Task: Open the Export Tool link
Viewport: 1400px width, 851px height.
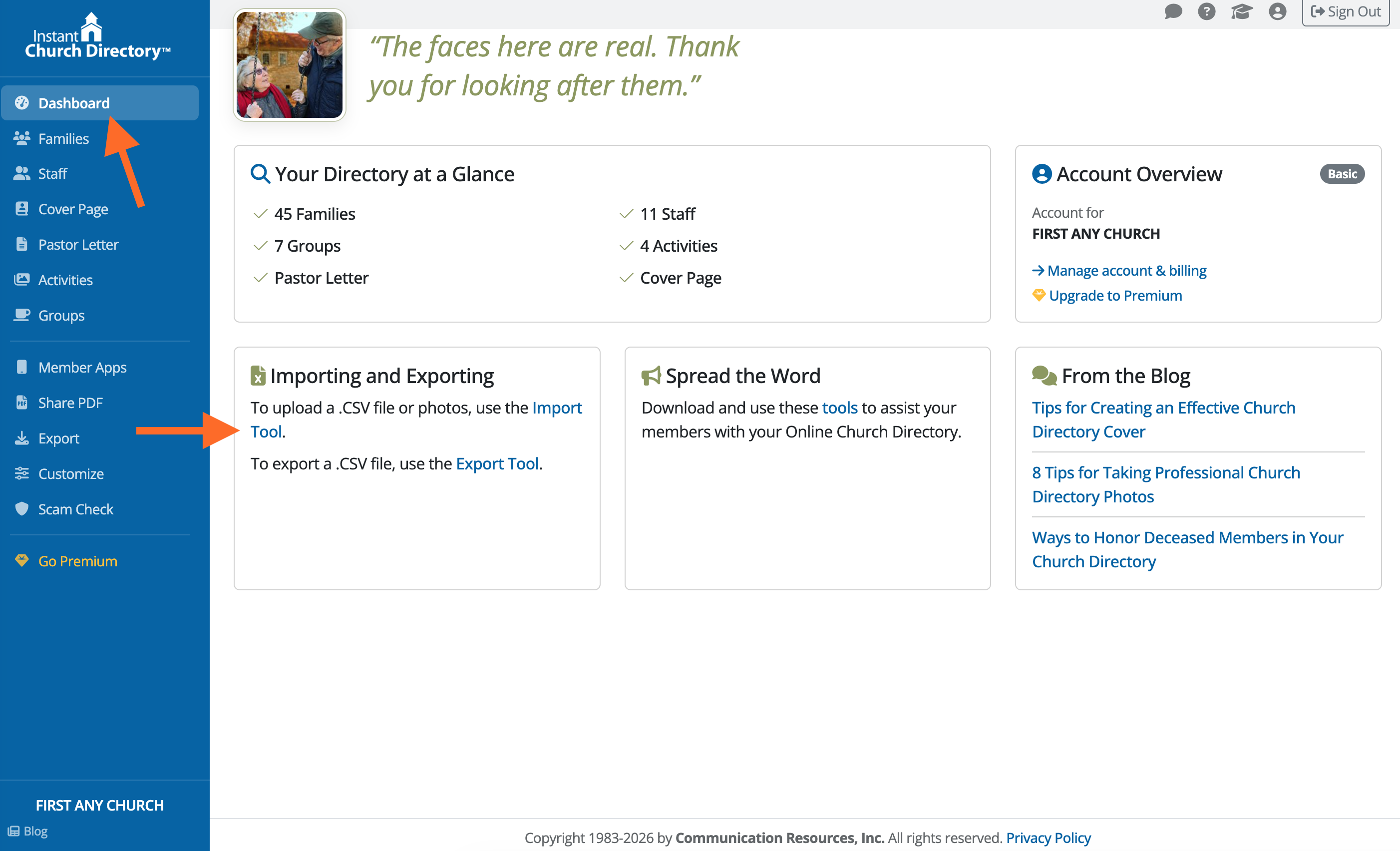Action: click(497, 463)
